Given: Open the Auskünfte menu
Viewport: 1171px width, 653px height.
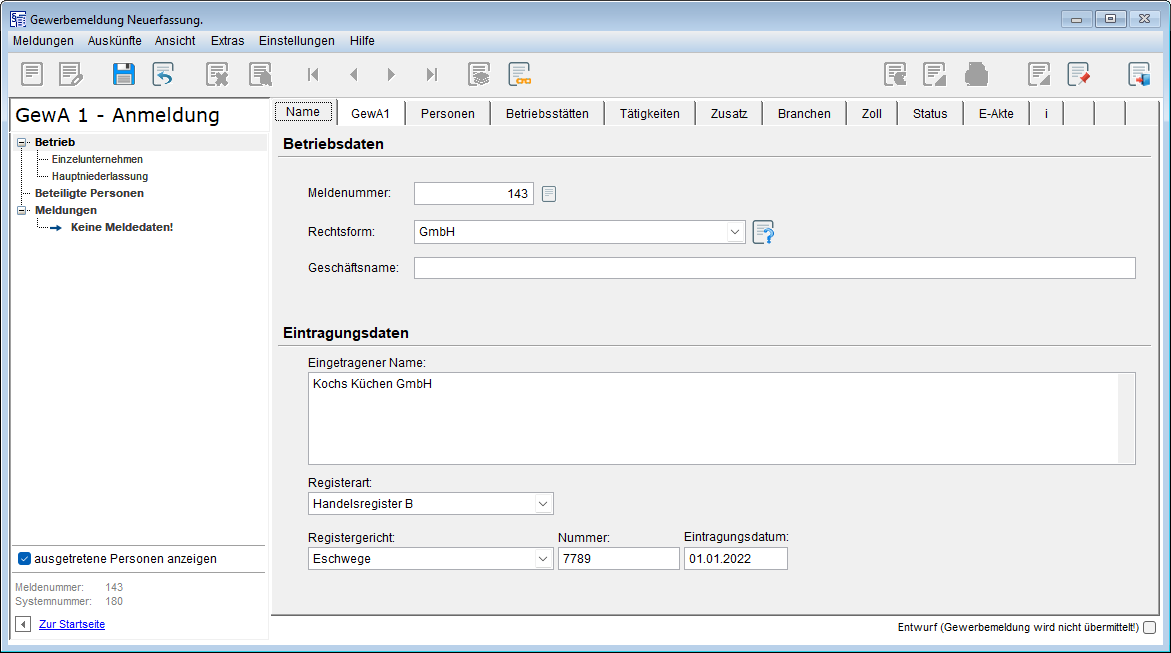Looking at the screenshot, I should 114,41.
